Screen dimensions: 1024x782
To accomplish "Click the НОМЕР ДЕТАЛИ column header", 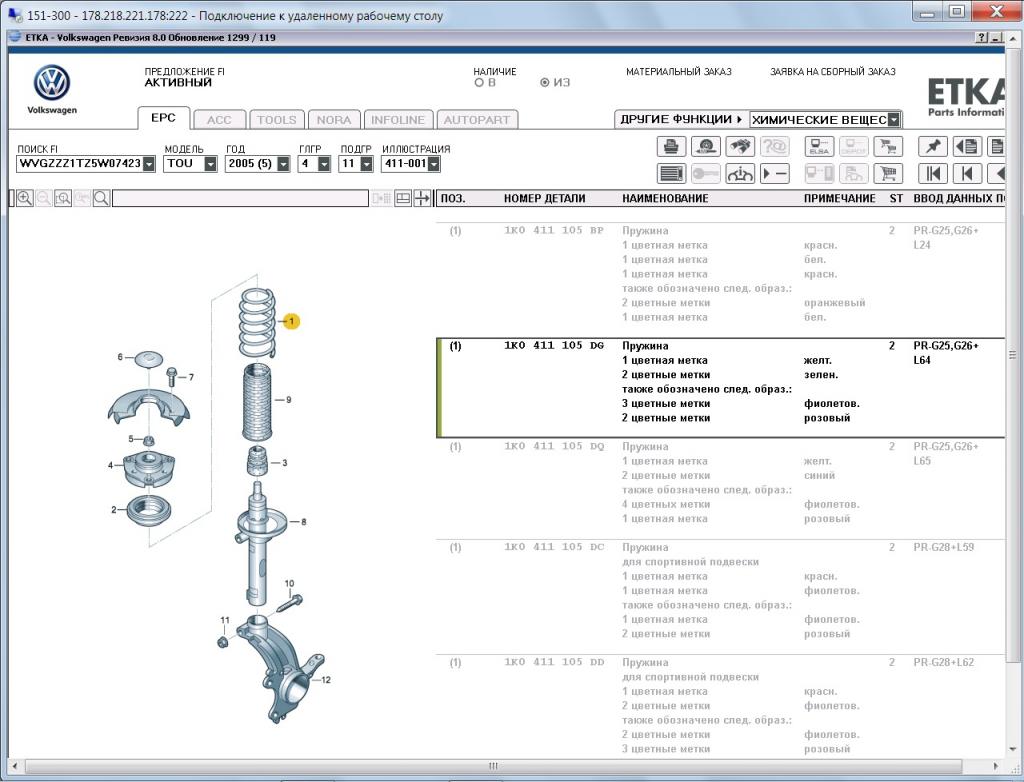I will tap(545, 199).
